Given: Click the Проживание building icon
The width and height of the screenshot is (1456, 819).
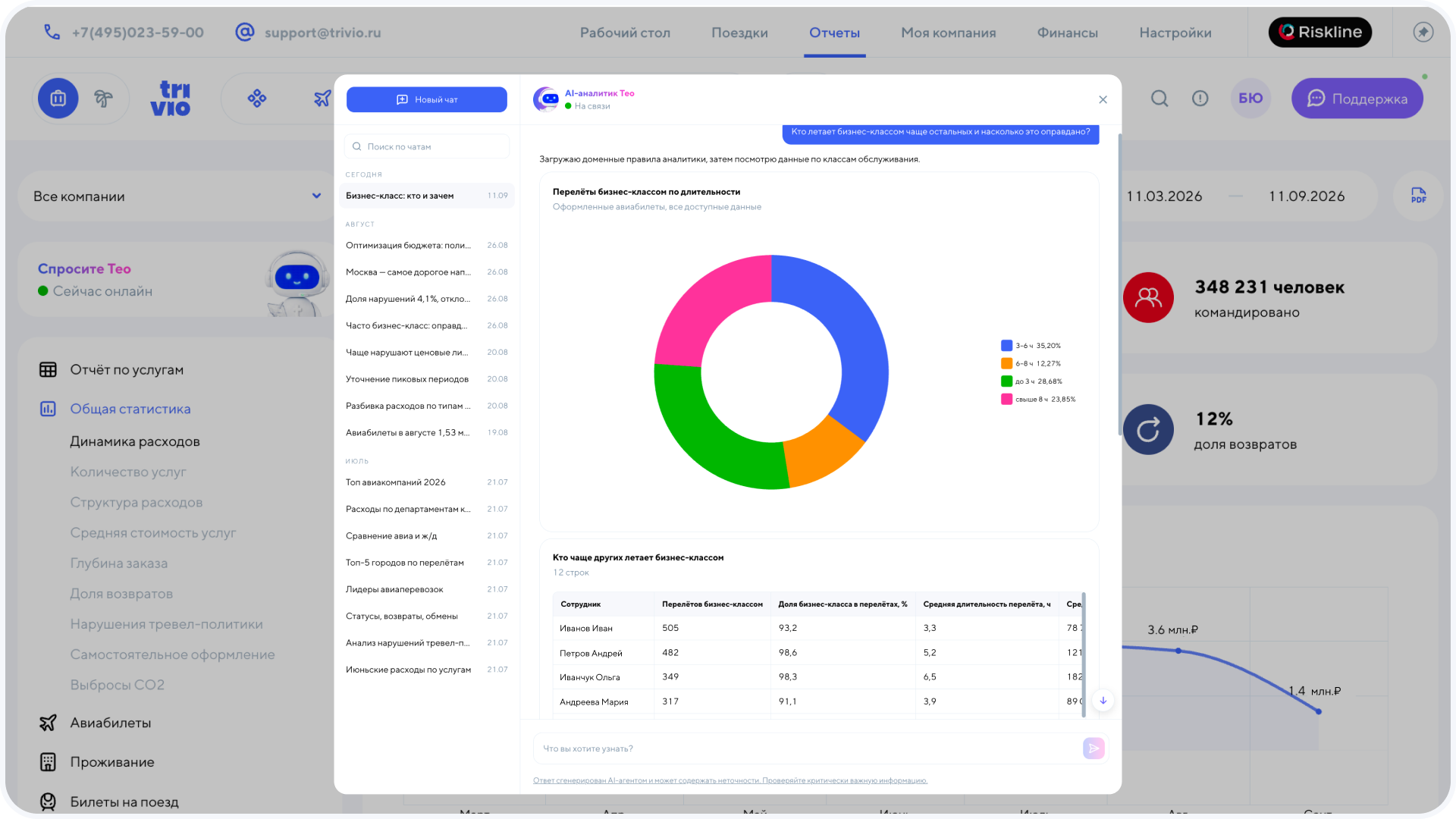Looking at the screenshot, I should point(48,762).
